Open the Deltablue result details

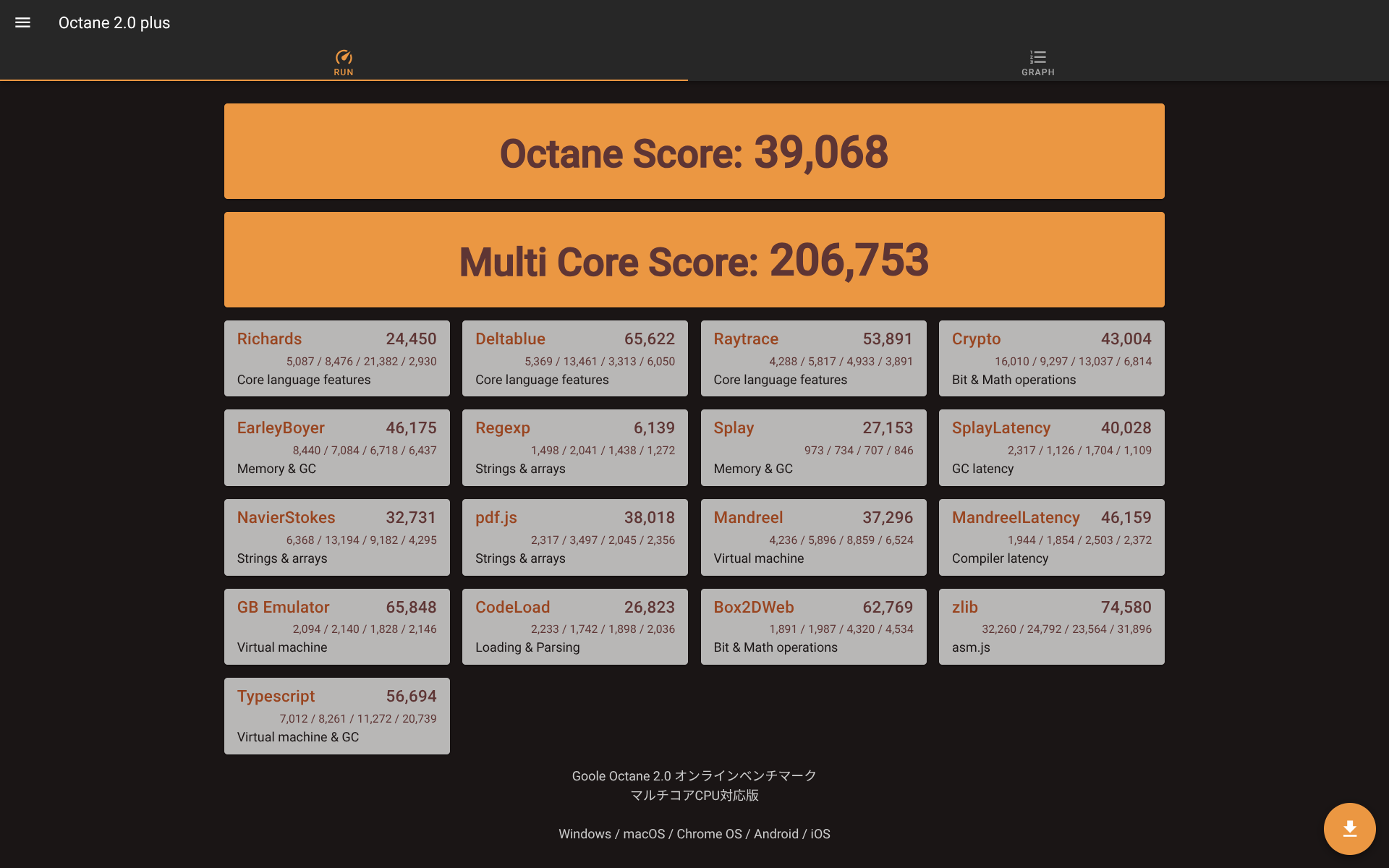point(574,358)
